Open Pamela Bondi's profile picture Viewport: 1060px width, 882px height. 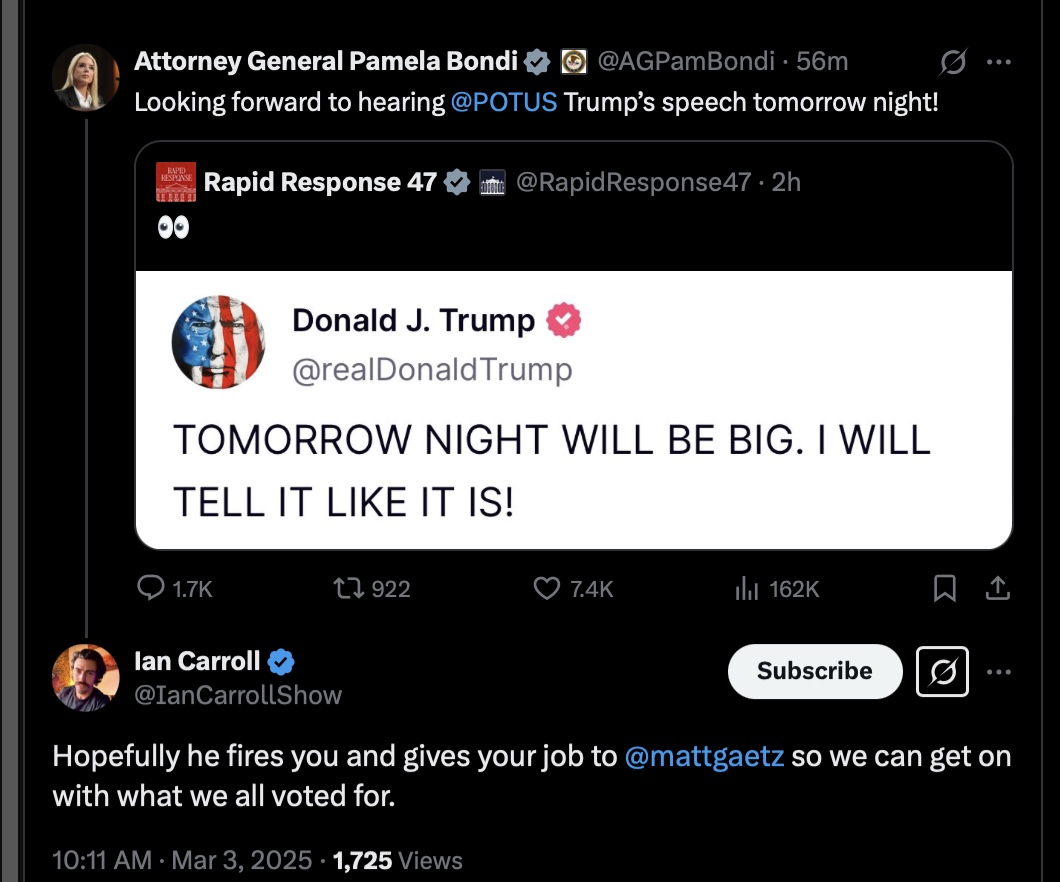coord(86,78)
